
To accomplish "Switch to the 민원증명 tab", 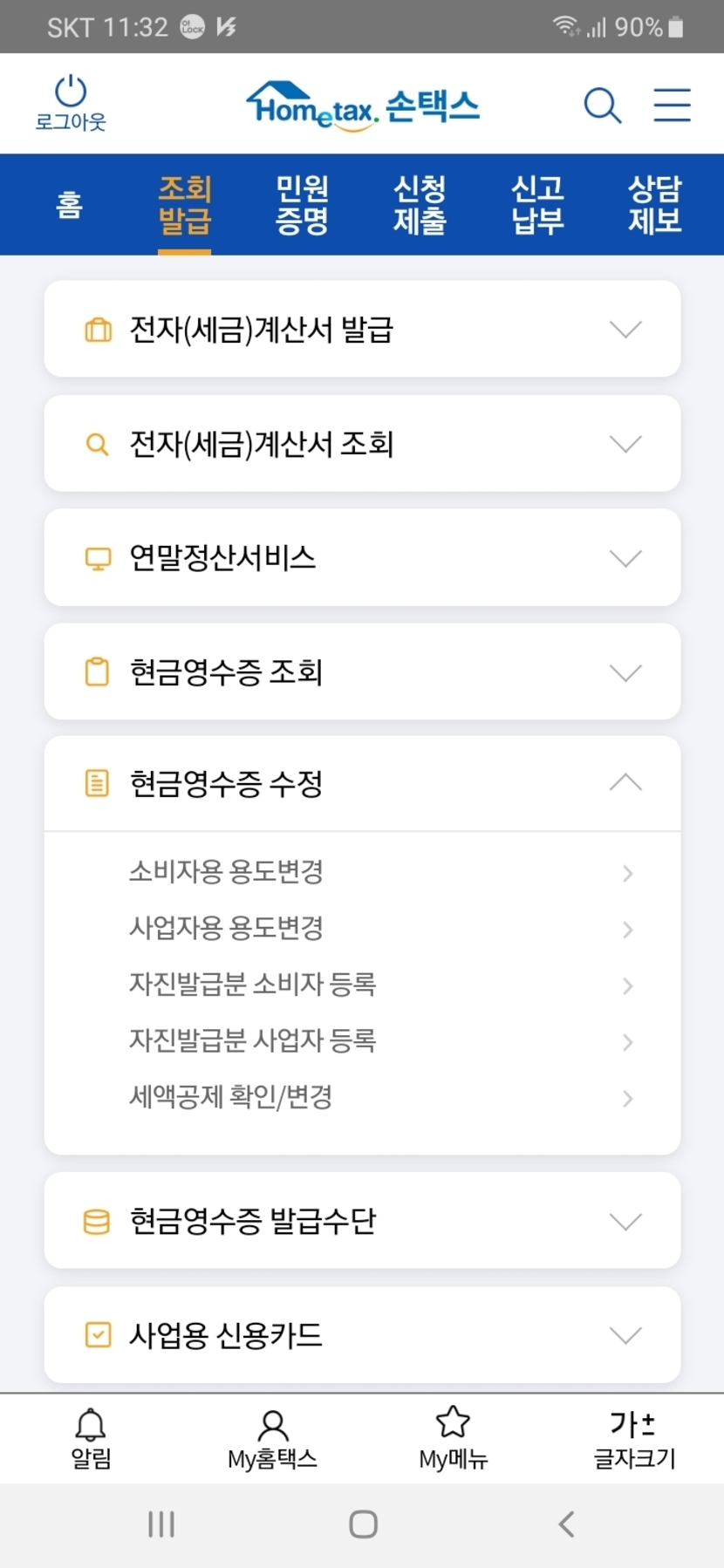I will tap(302, 205).
